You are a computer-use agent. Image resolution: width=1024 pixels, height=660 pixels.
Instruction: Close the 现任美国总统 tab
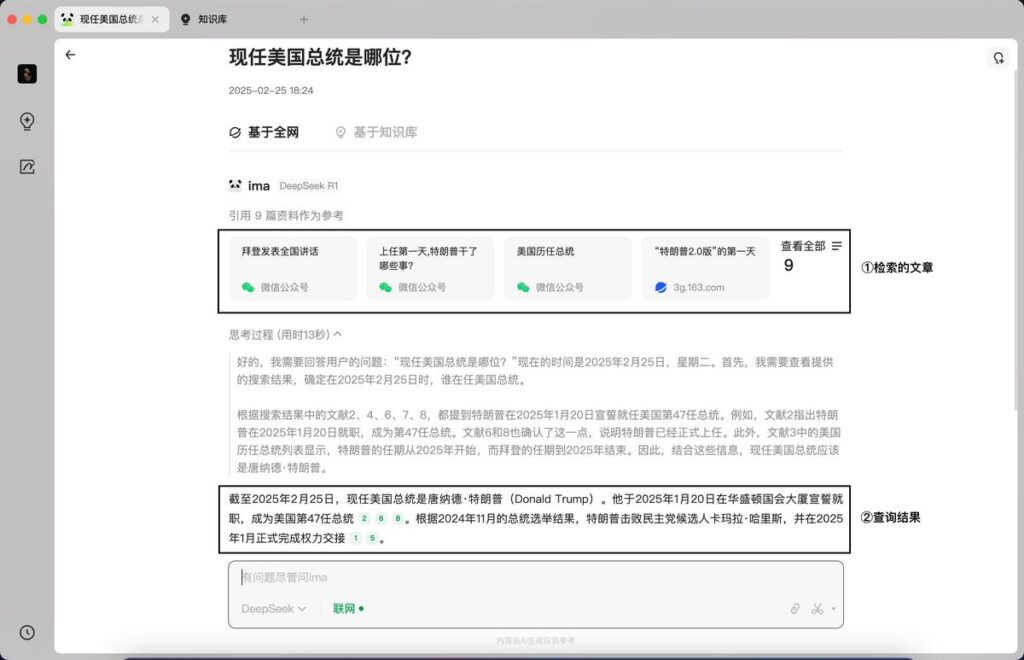coord(155,19)
